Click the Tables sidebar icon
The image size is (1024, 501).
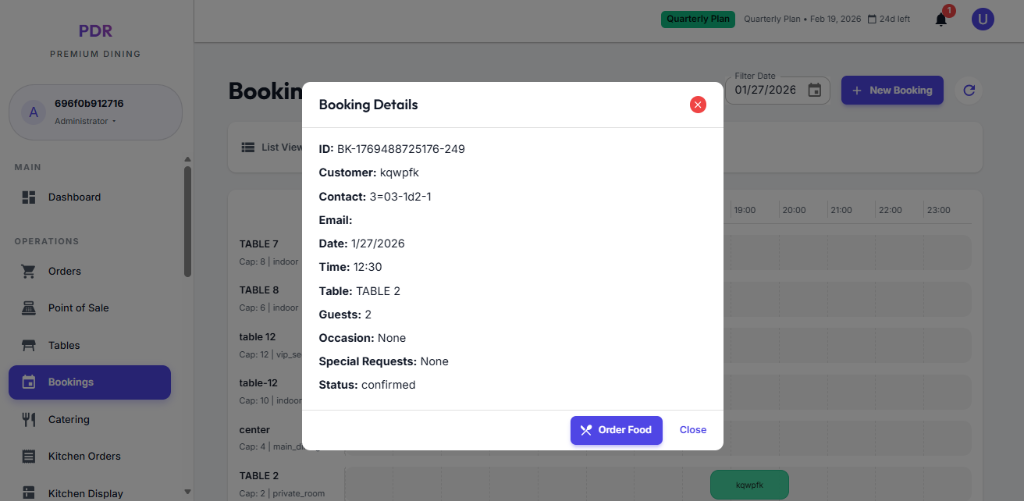(x=29, y=345)
